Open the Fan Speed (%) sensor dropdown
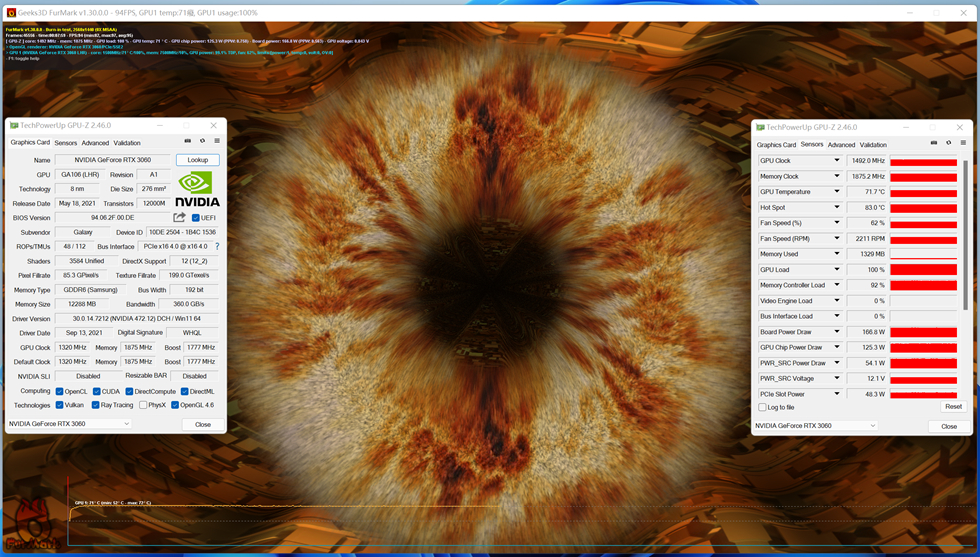This screenshot has height=557, width=980. point(836,223)
